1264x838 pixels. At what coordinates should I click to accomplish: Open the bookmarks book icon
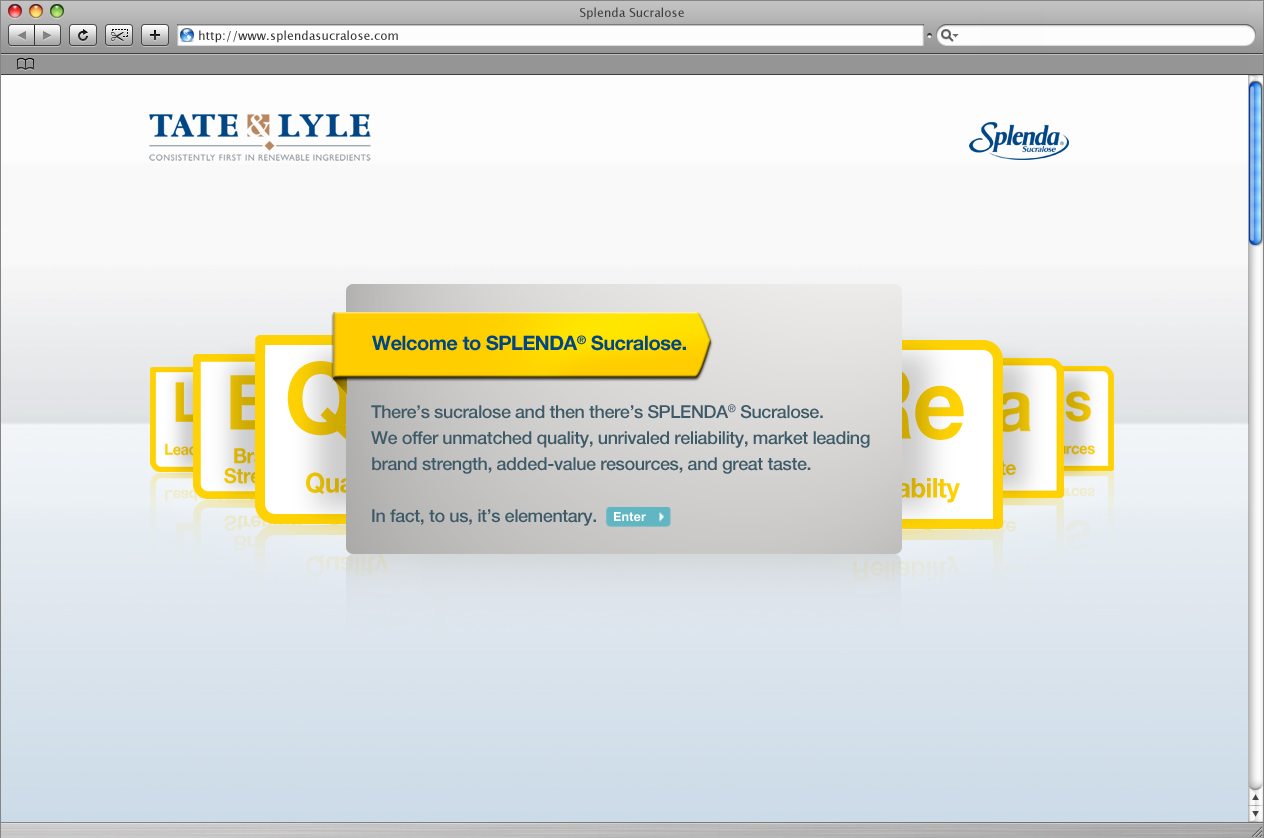click(26, 64)
